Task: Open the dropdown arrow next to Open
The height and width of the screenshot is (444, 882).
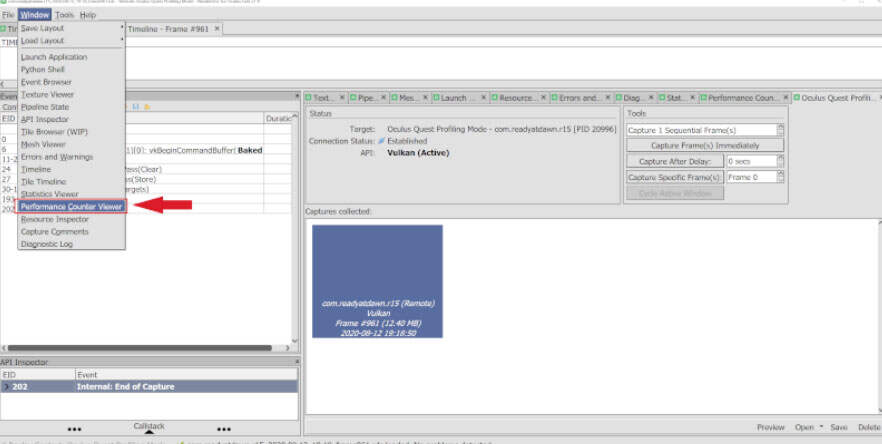Action: pyautogui.click(x=821, y=427)
